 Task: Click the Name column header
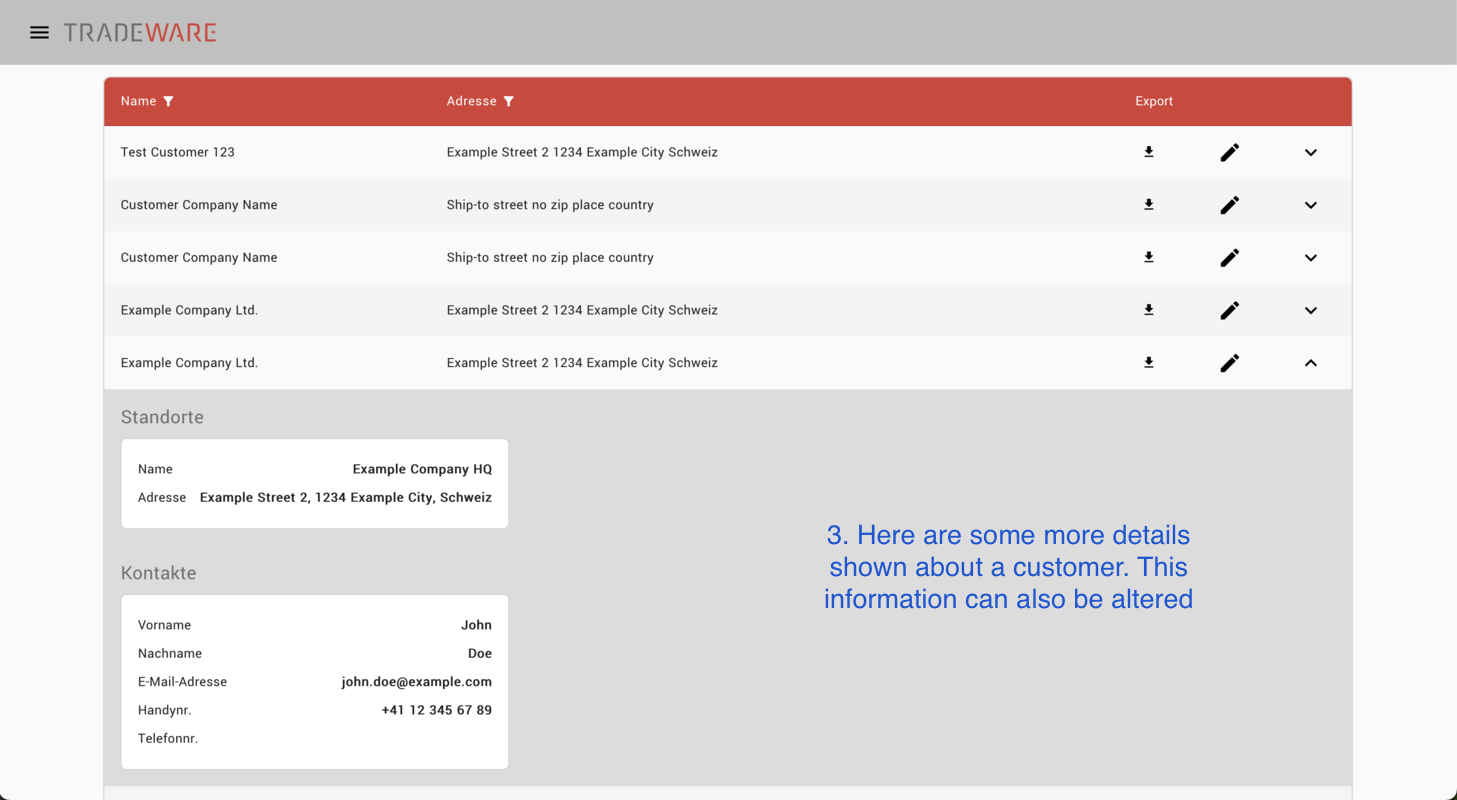coord(138,101)
